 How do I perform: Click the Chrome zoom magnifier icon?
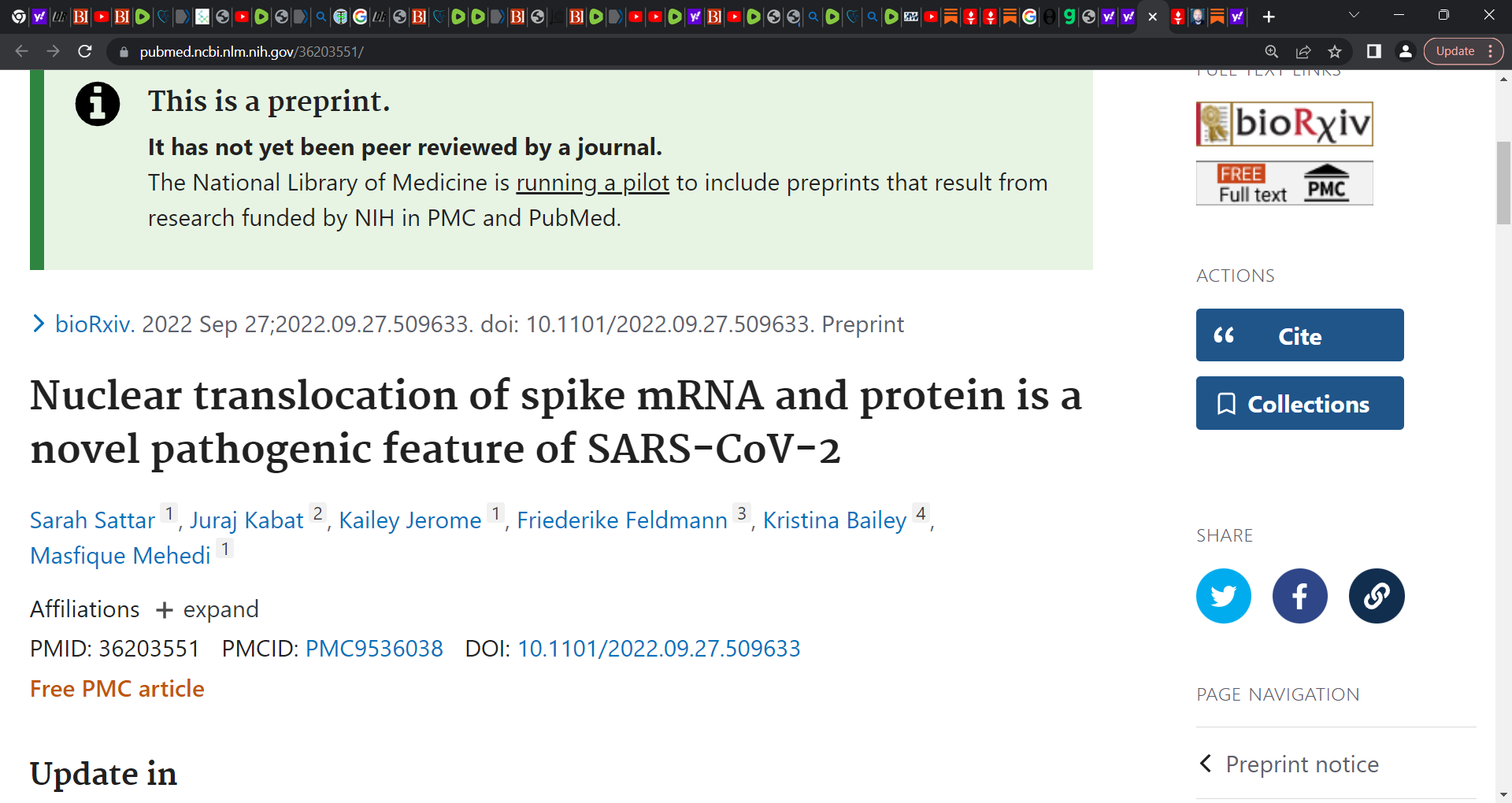pos(1272,51)
